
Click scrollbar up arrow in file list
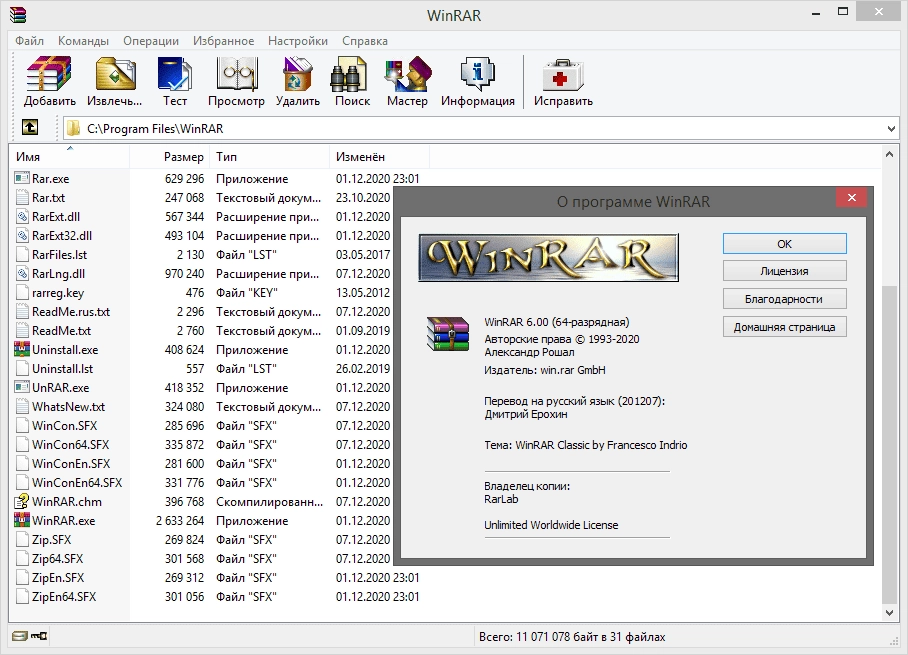pos(889,154)
